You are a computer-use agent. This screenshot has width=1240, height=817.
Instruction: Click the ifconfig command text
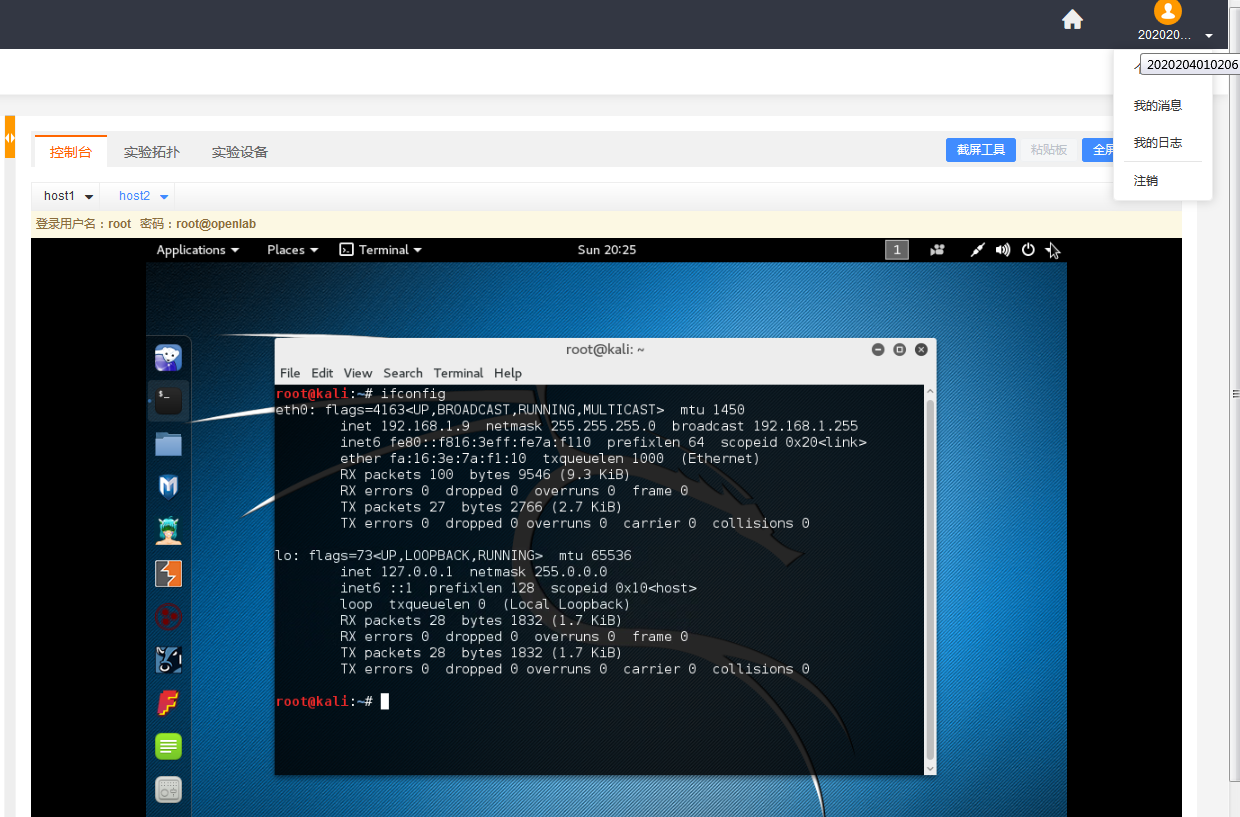pos(413,394)
